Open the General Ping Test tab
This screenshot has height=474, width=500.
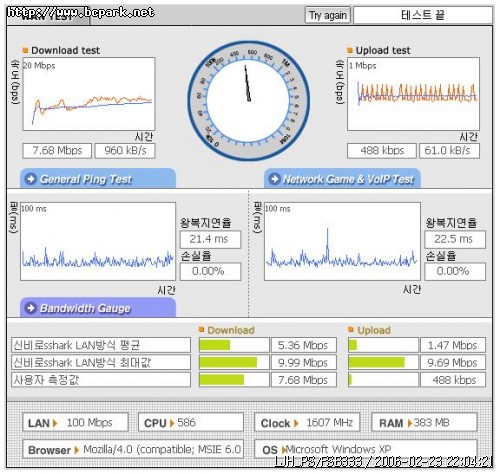pos(98,179)
